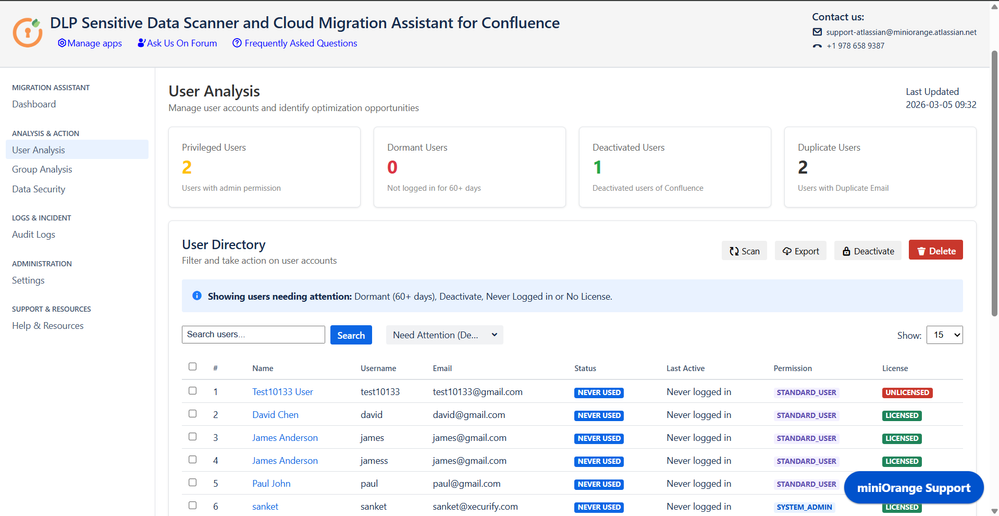This screenshot has width=999, height=516.
Task: Go to Group Analysis in sidebar
Action: pos(42,170)
